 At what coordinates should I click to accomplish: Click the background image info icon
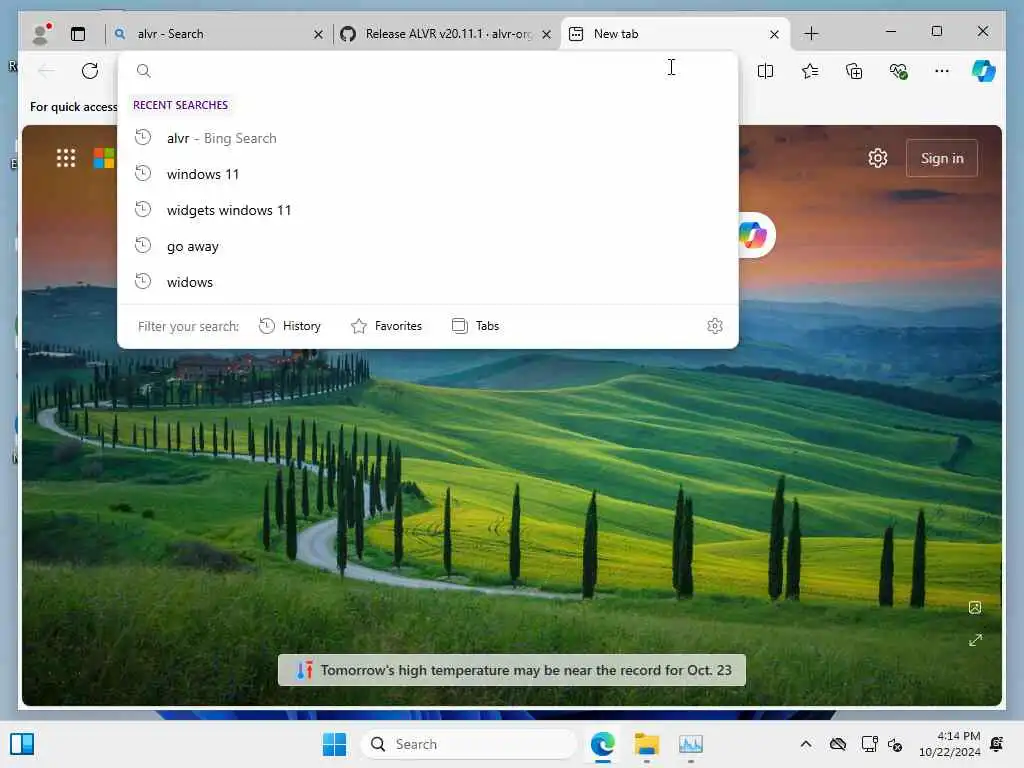[x=975, y=608]
